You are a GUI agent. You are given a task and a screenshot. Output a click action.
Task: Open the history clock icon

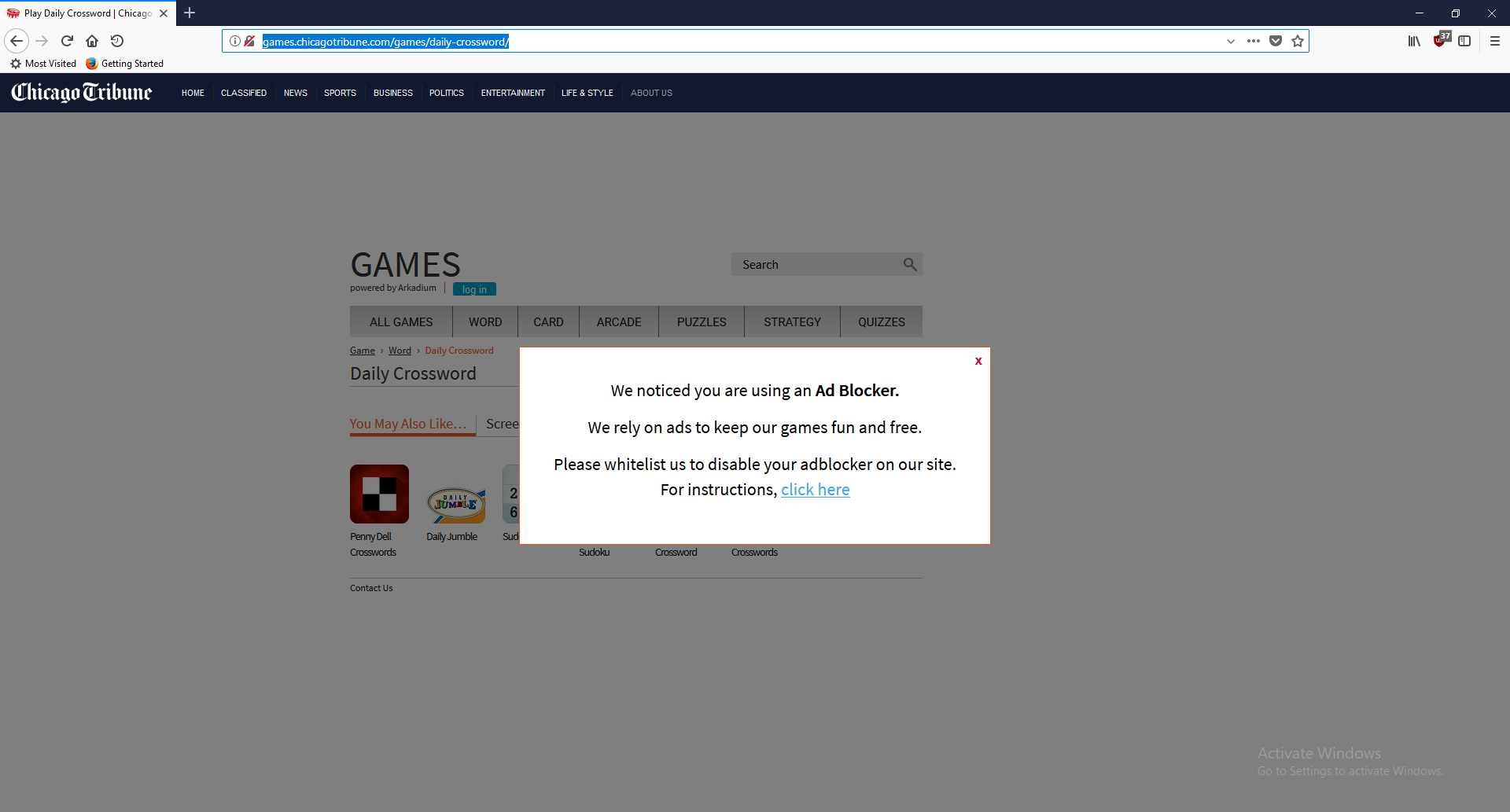click(117, 41)
